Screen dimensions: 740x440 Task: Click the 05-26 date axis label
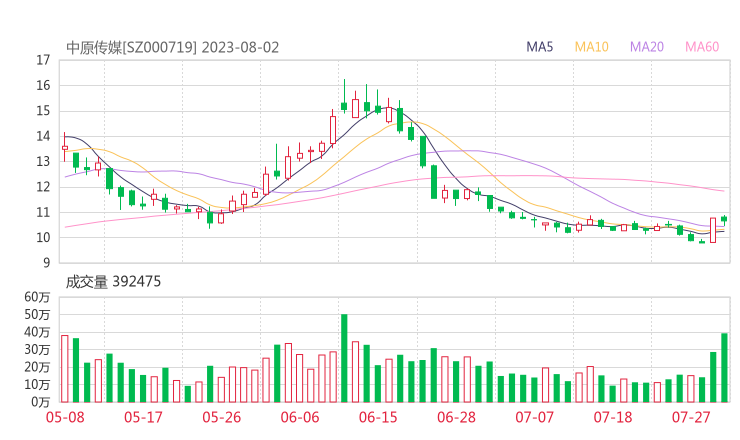click(222, 417)
